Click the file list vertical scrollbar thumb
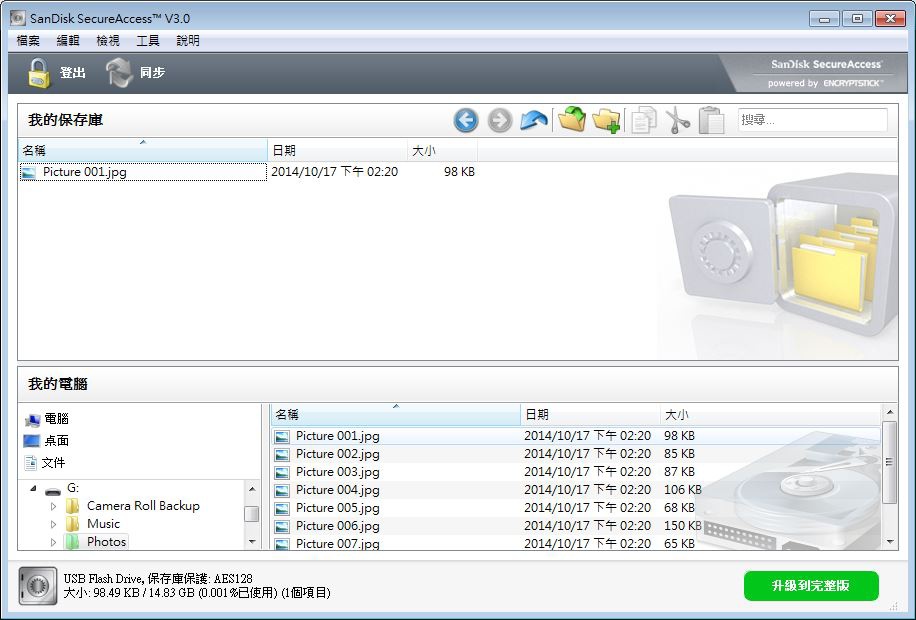 (x=890, y=462)
